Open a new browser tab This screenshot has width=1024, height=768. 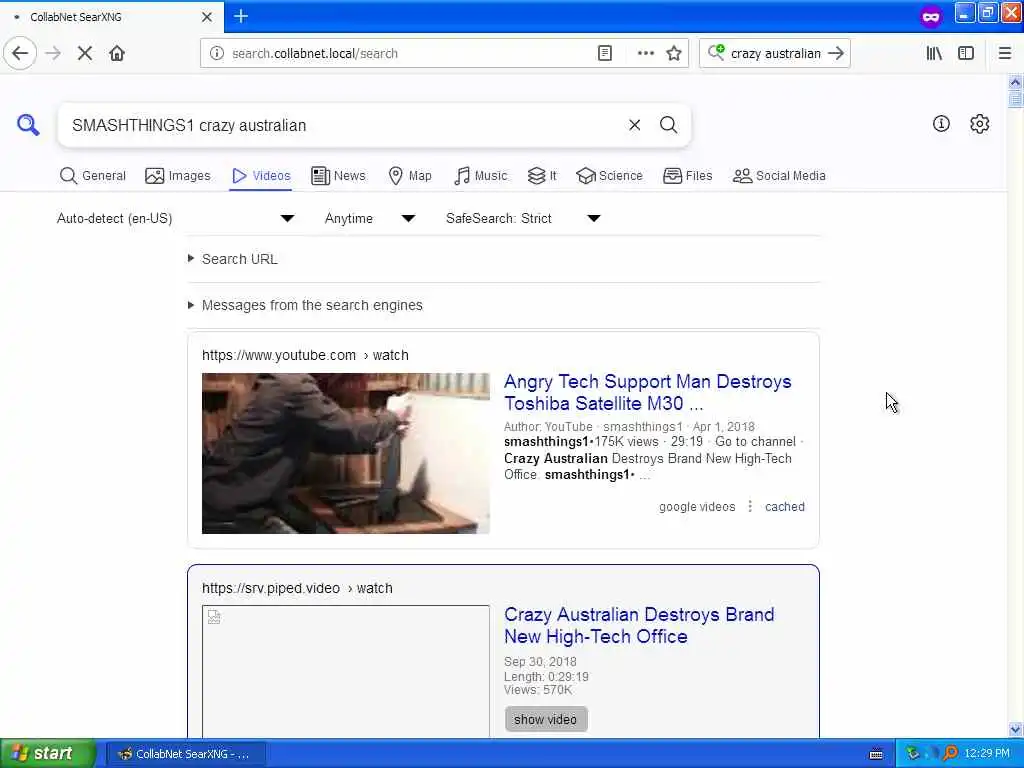241,16
